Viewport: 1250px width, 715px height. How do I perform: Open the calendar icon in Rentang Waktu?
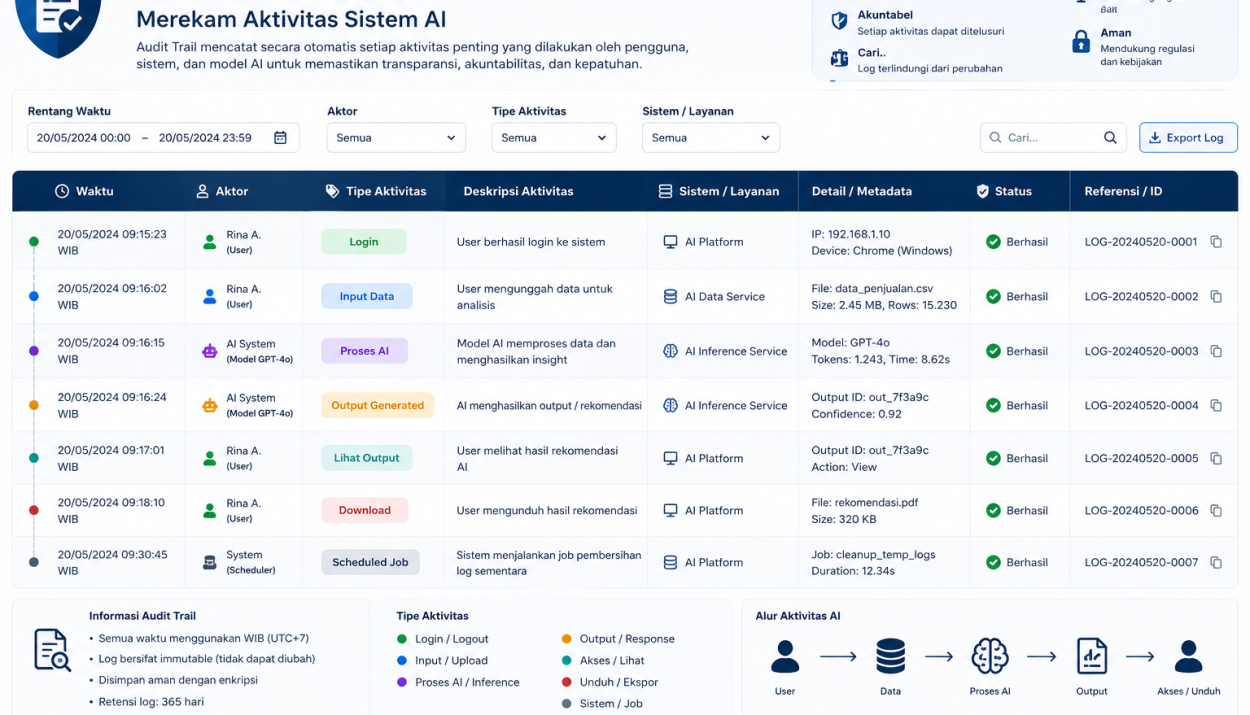coord(280,138)
